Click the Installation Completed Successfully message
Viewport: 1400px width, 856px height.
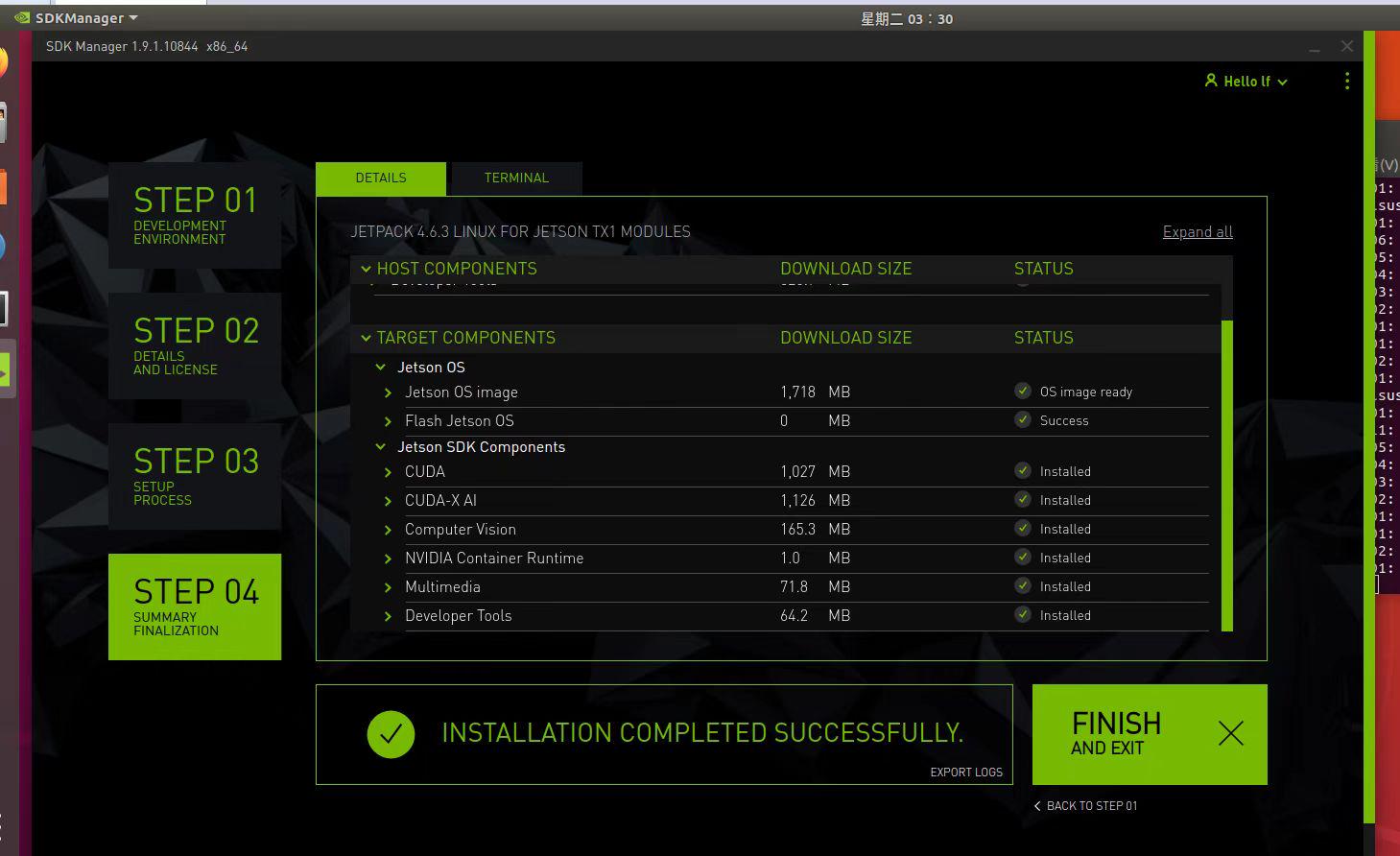[x=702, y=733]
